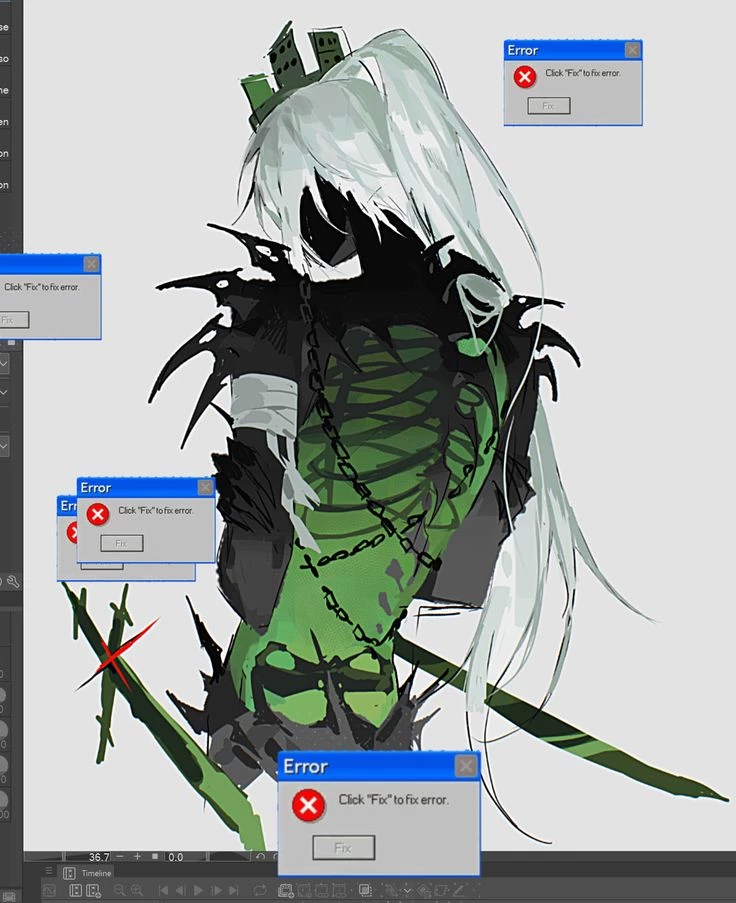Switch to the Timeline tab
The image size is (736, 903).
click(96, 873)
